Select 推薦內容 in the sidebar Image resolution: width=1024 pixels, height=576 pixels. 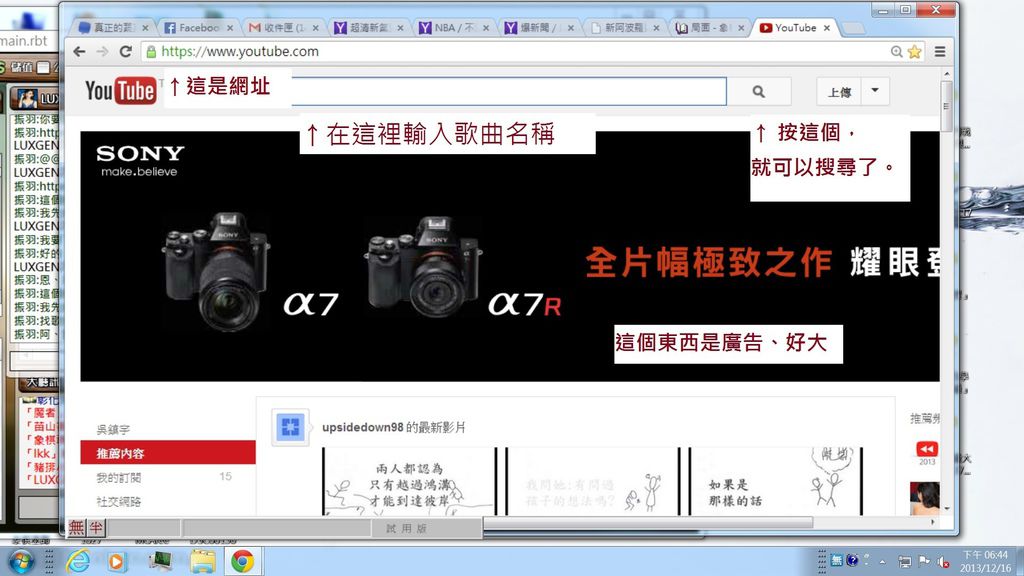pyautogui.click(x=168, y=453)
